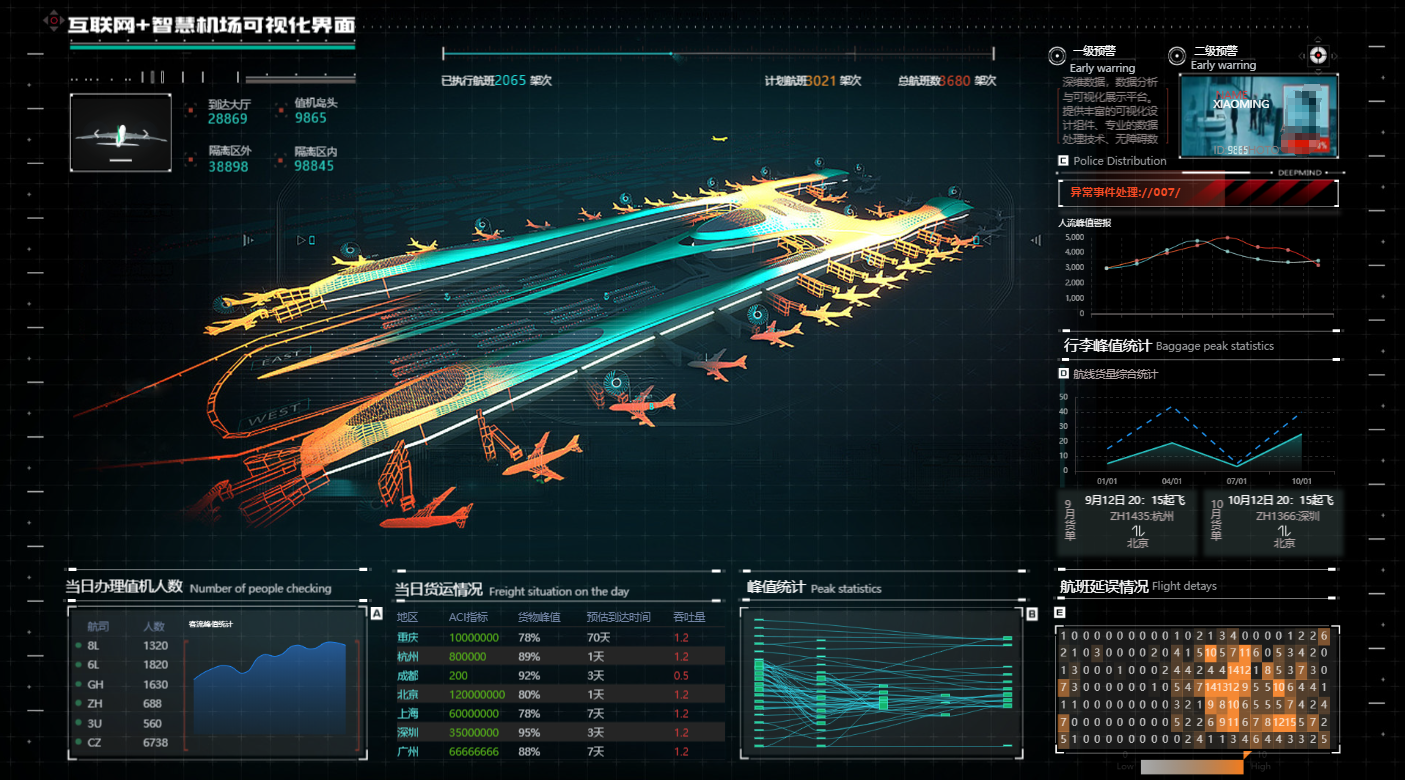The width and height of the screenshot is (1405, 780).
Task: Click the 货物峰值 column header
Action: tap(539, 617)
